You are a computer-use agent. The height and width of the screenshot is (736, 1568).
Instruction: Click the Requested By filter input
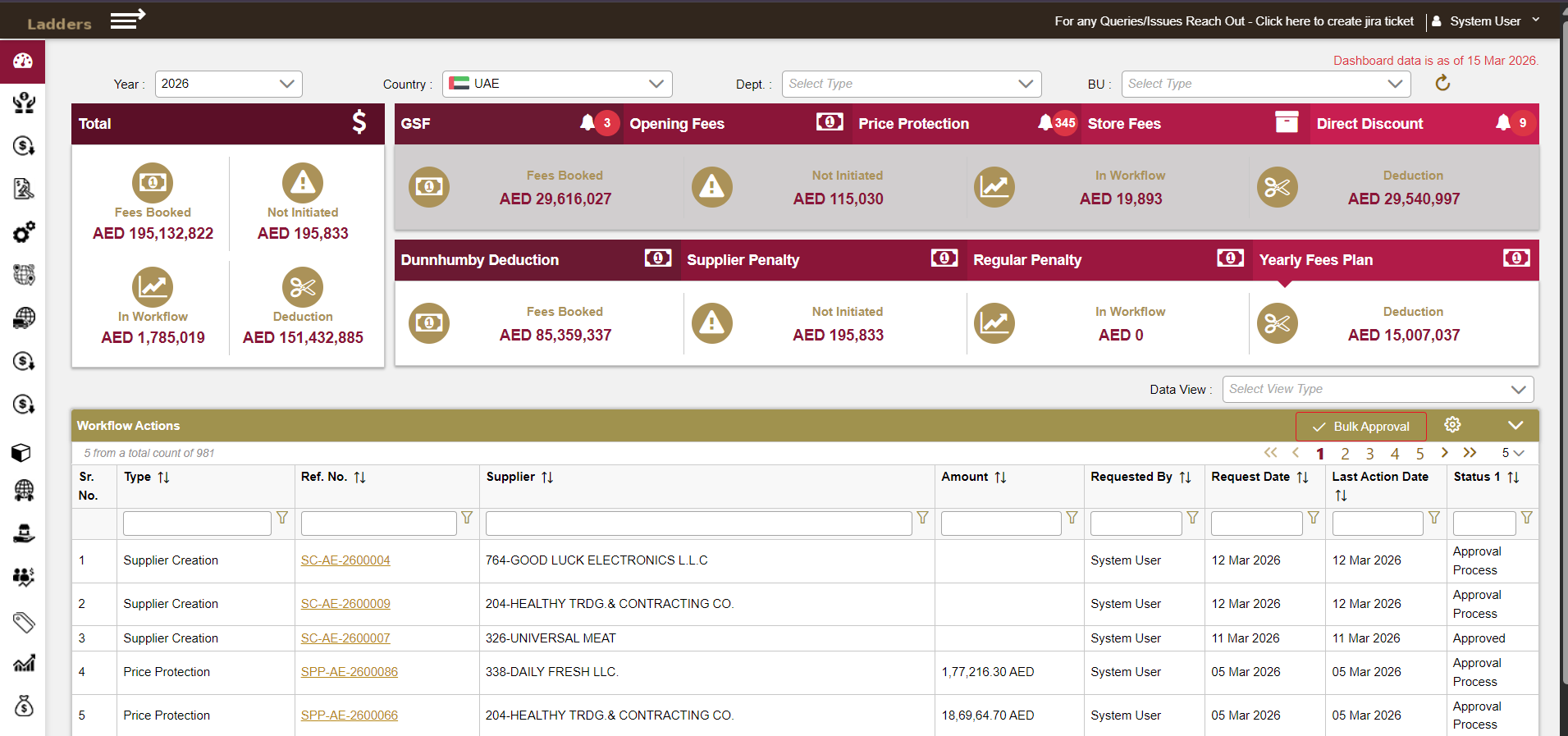(x=1136, y=523)
